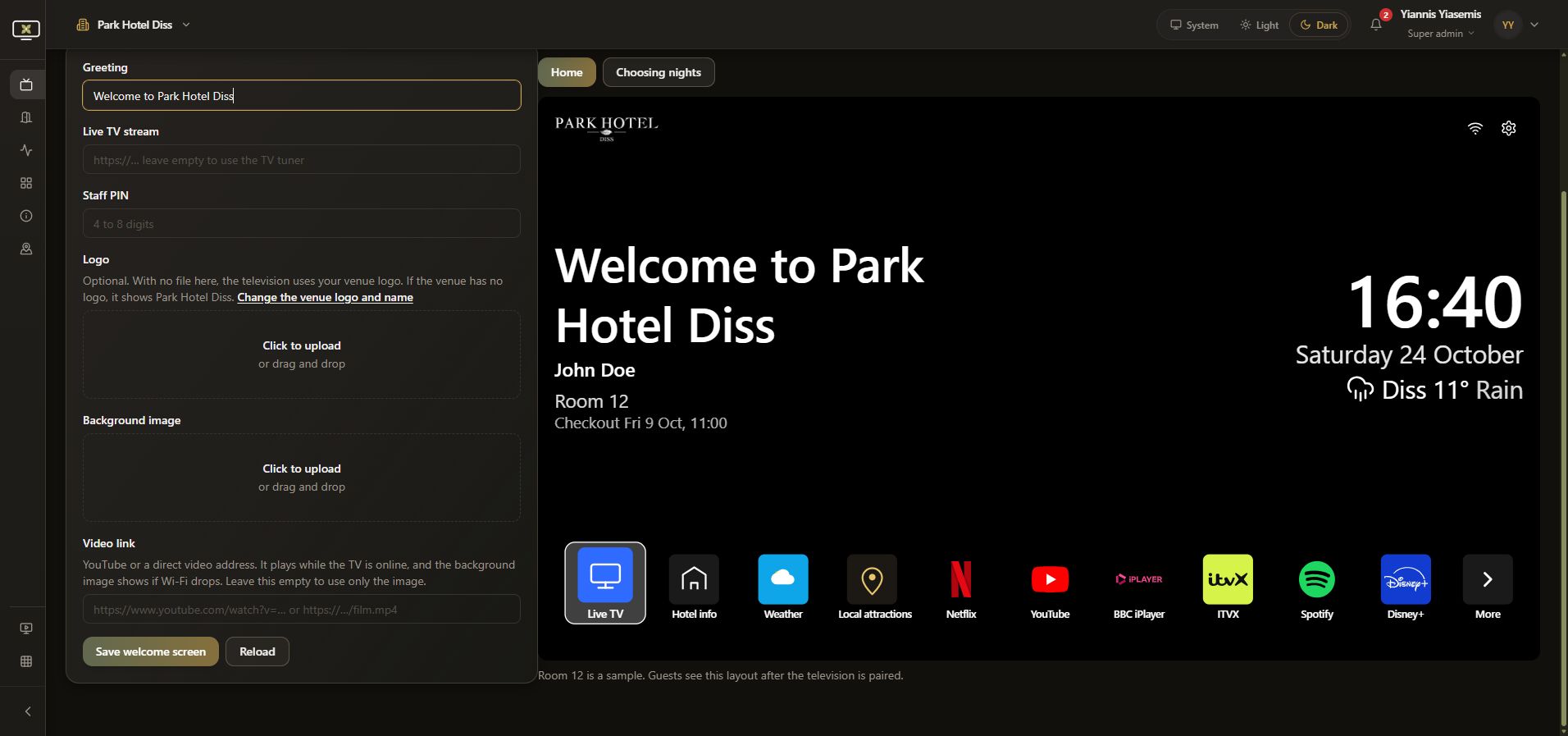This screenshot has height=736, width=1568.
Task: Show more apps with the More arrow
Action: pos(1488,587)
